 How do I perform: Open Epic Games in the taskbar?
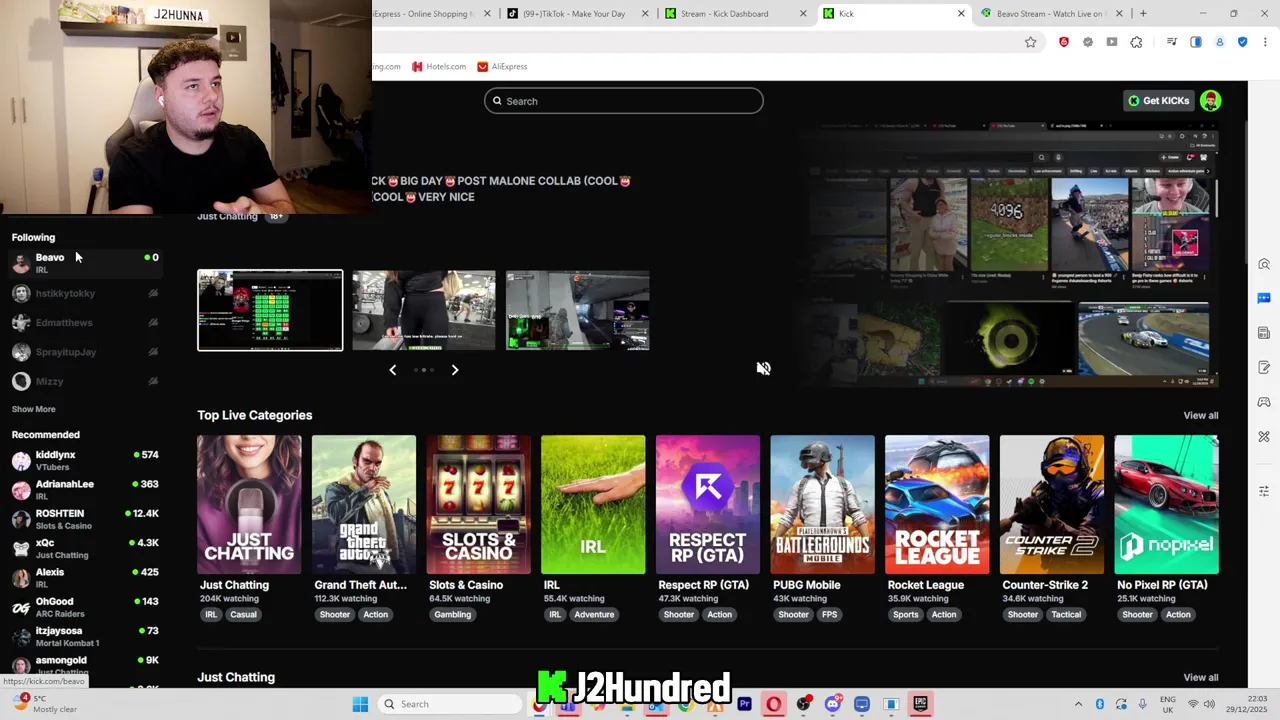[x=920, y=704]
